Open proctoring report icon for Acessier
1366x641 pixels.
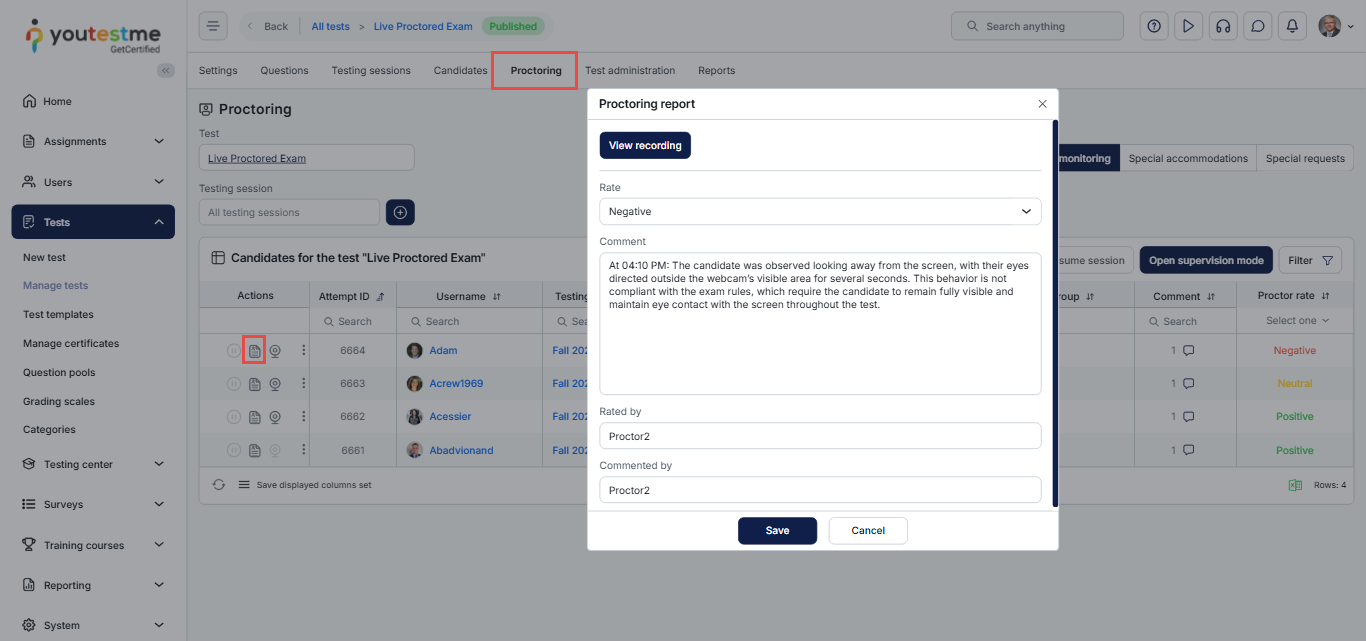pos(254,417)
